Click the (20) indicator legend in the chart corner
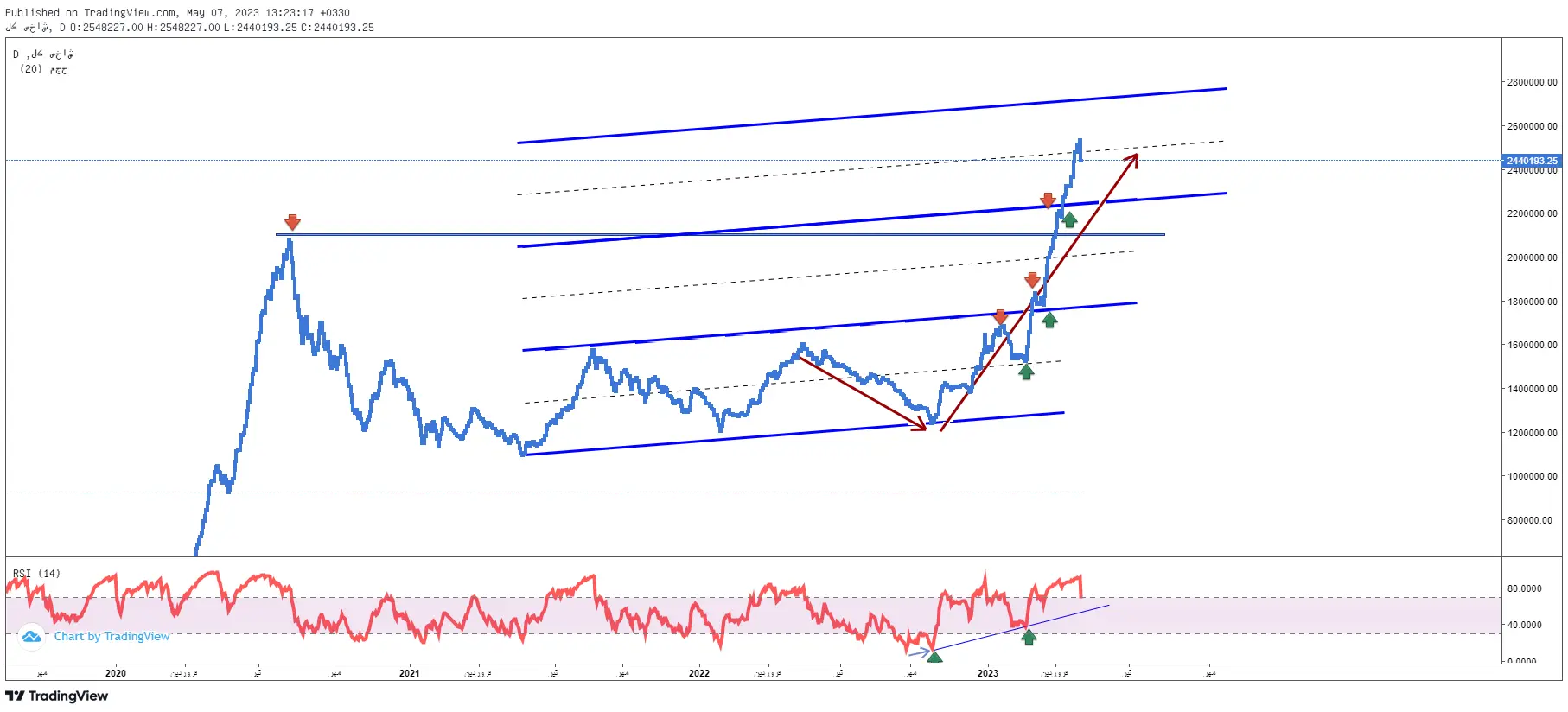1568x712 pixels. 43,69
